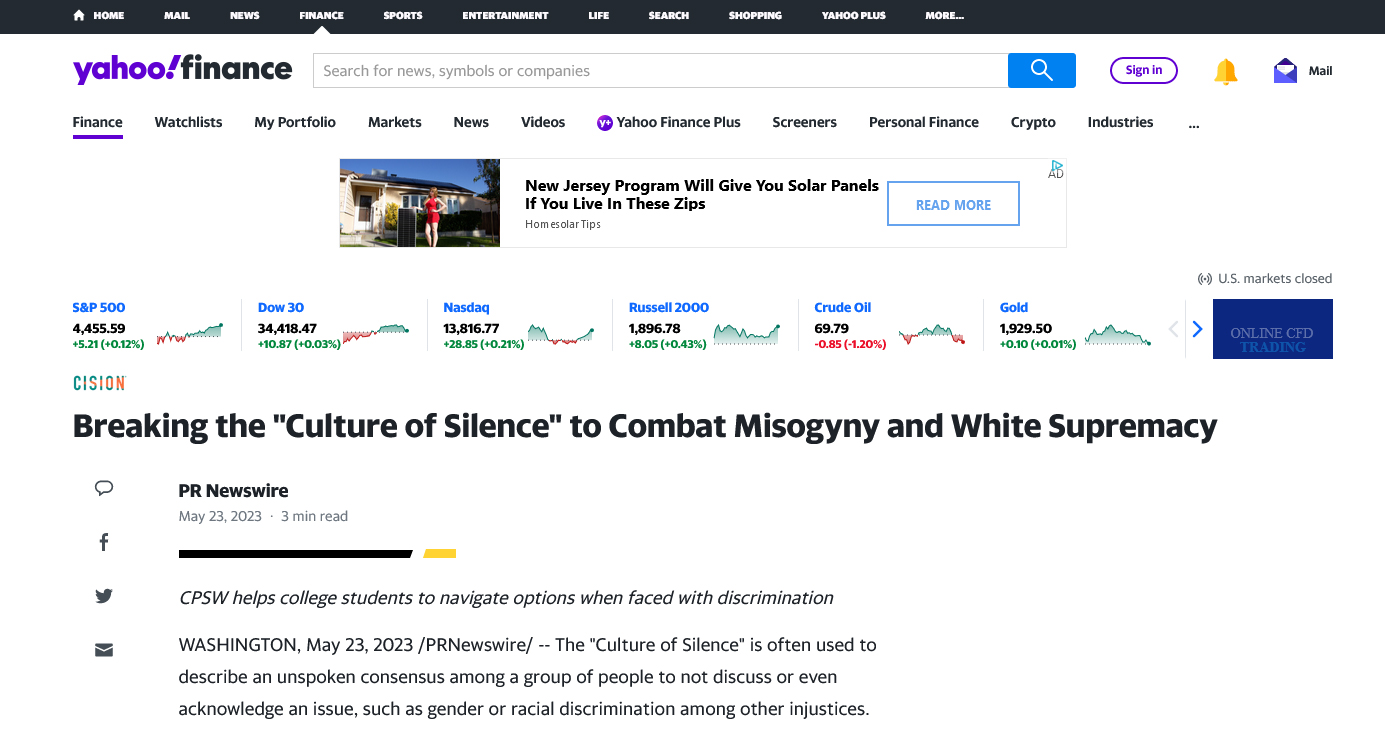Click the Online CFD Trading ad
1385x744 pixels.
point(1272,329)
